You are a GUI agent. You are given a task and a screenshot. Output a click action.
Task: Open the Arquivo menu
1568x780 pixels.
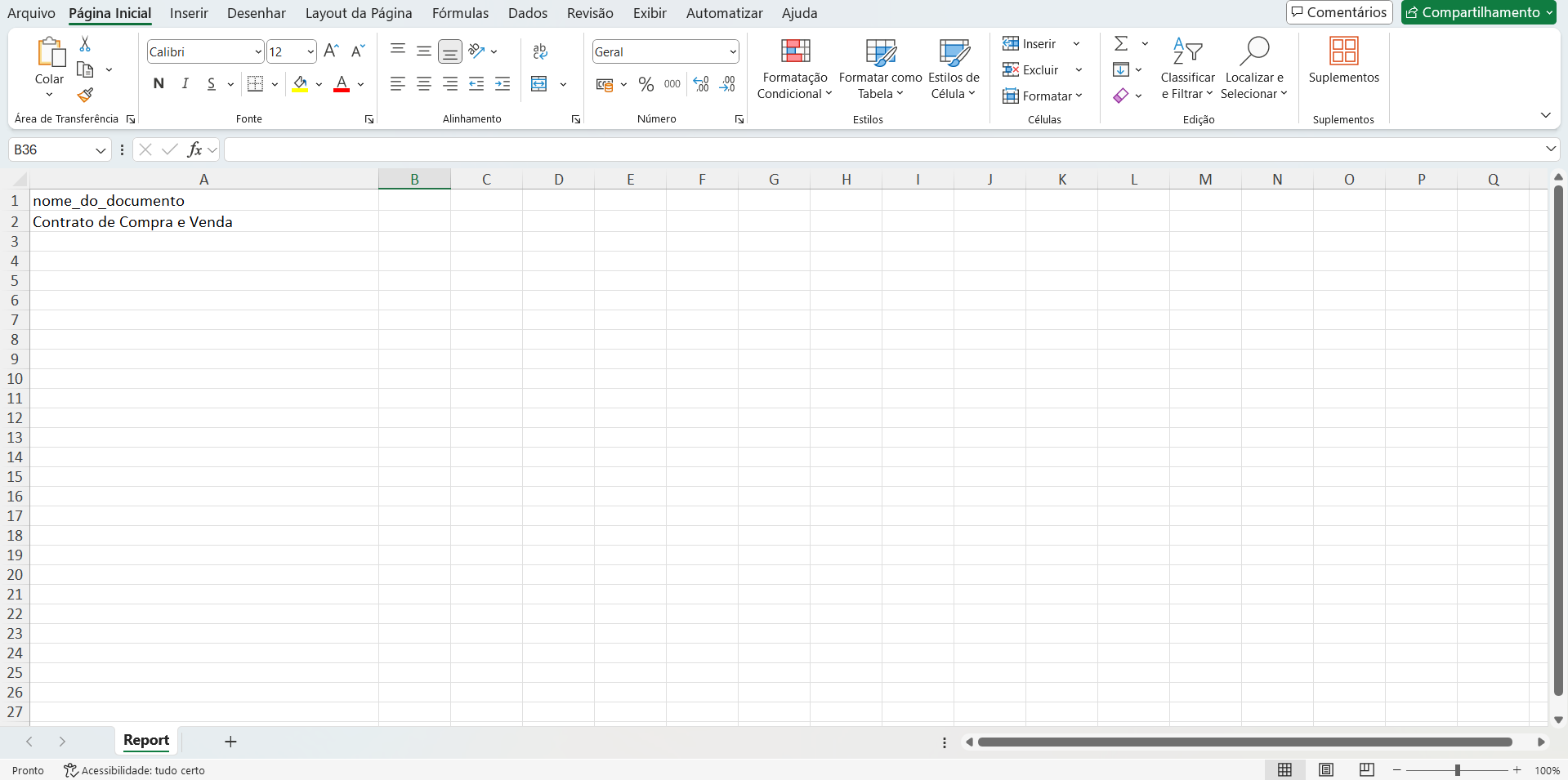[x=31, y=13]
